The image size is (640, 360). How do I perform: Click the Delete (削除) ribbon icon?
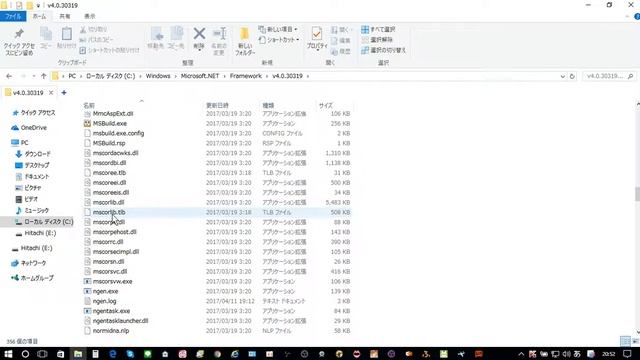tap(199, 38)
